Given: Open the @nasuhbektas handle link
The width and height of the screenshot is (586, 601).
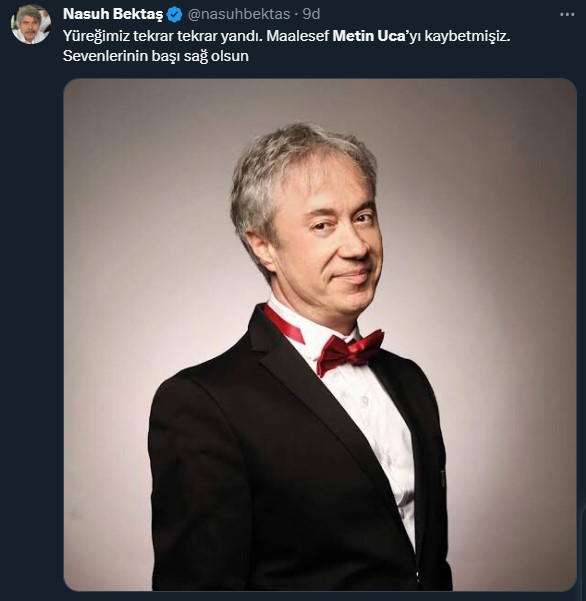Looking at the screenshot, I should (239, 14).
